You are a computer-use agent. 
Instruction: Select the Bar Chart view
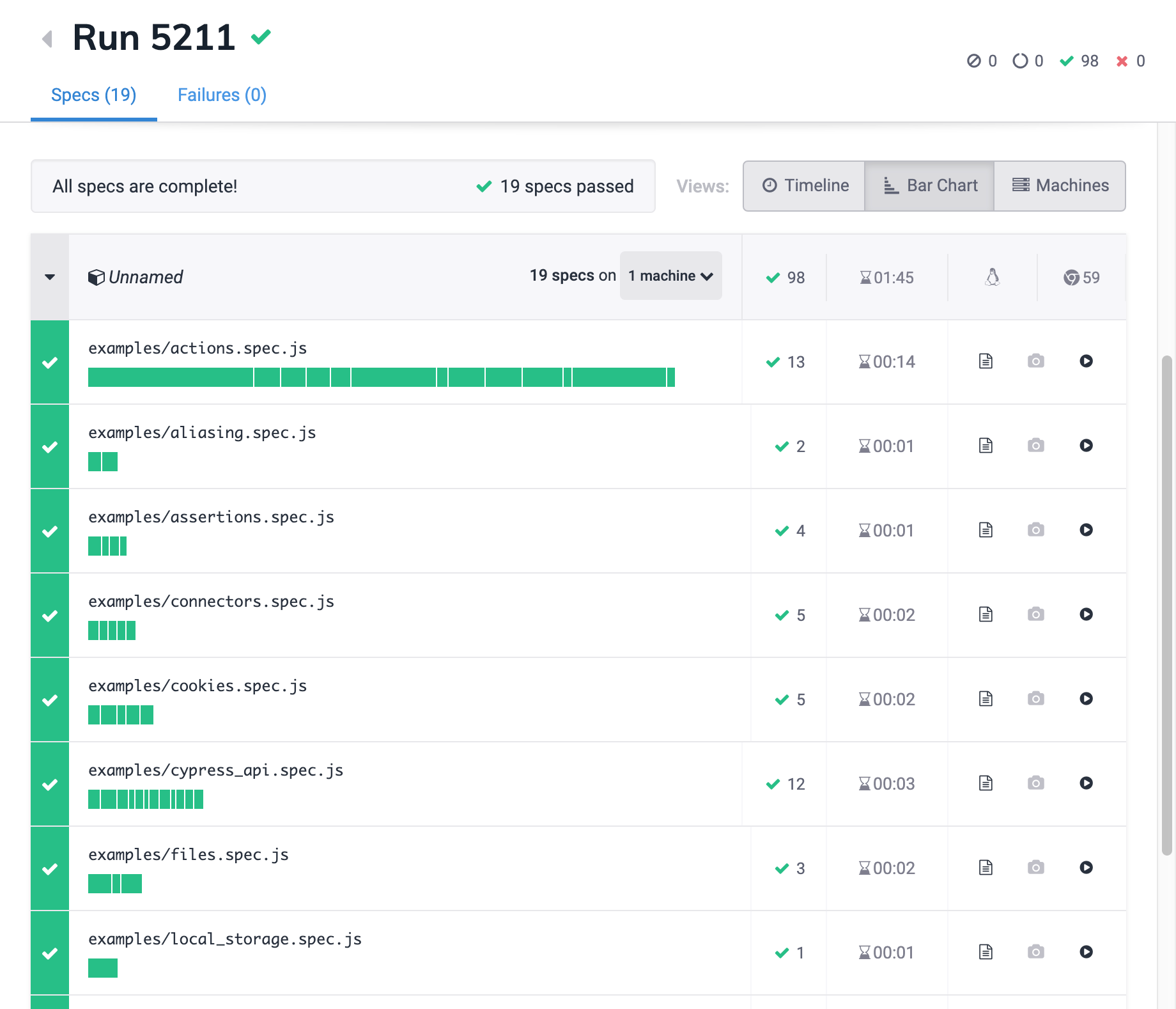pyautogui.click(x=930, y=185)
